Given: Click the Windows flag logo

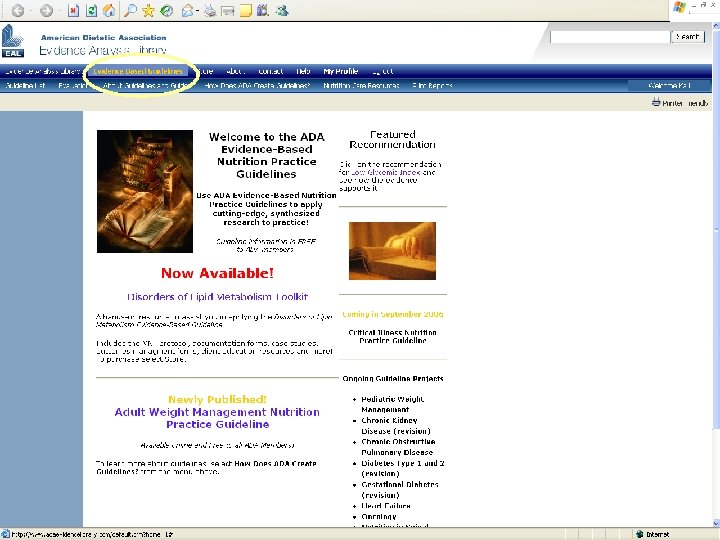Looking at the screenshot, I should [x=679, y=7].
